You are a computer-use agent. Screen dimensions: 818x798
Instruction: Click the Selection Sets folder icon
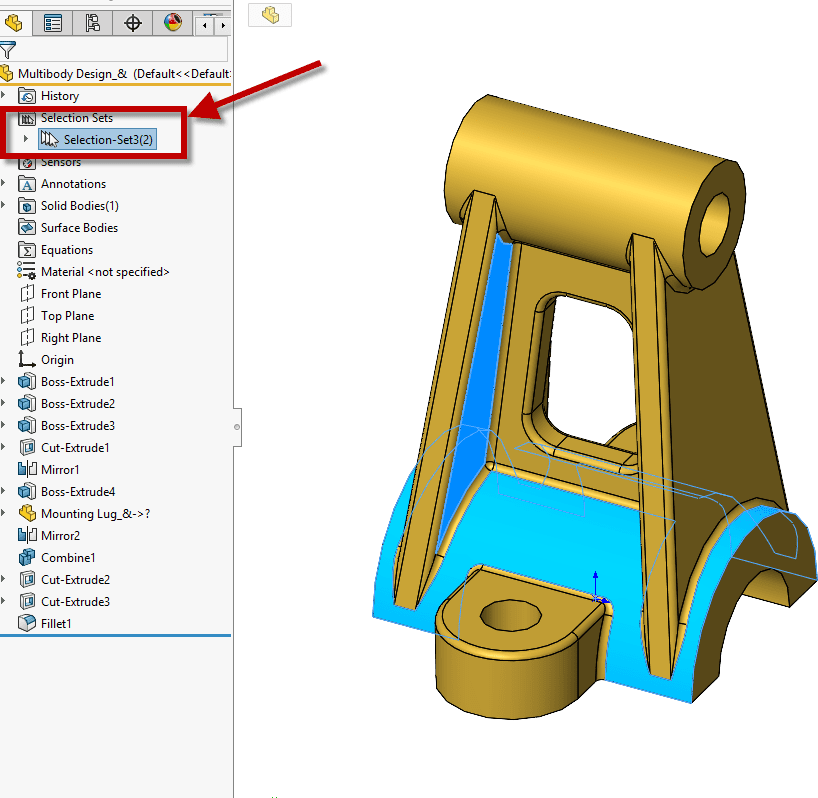[x=27, y=118]
